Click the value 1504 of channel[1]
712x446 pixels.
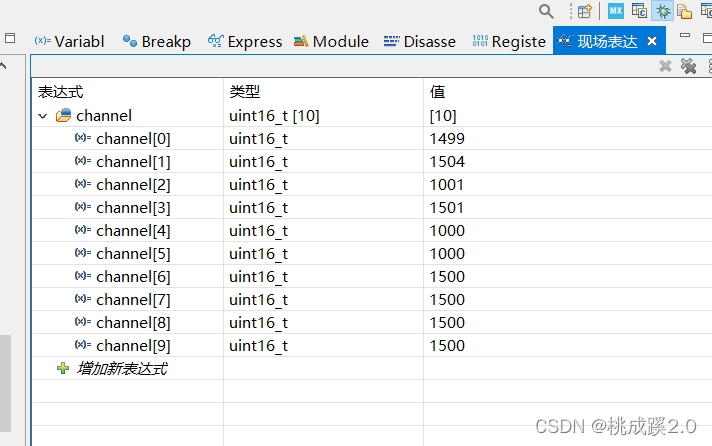coord(447,162)
